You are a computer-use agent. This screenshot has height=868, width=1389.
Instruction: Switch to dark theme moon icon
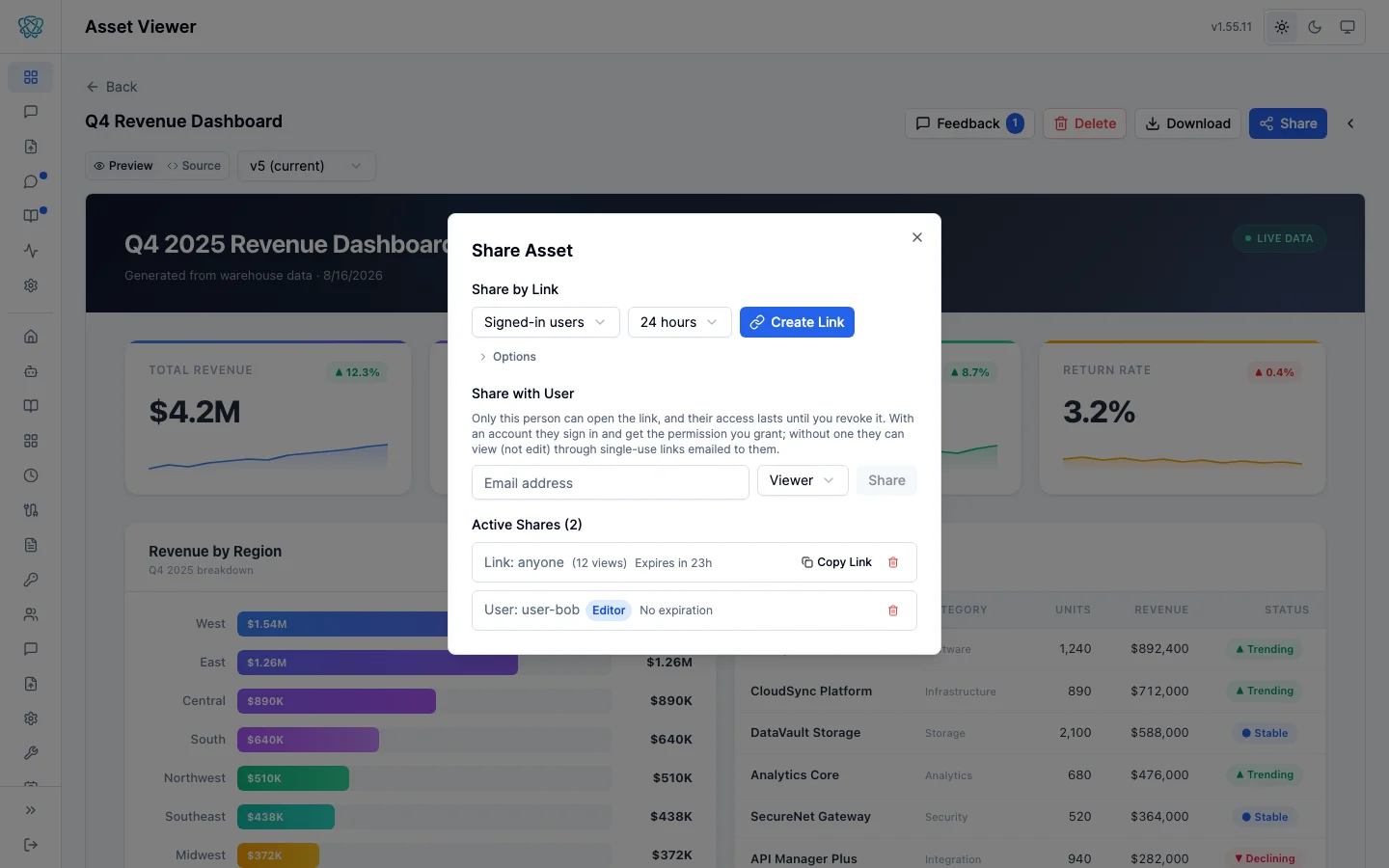coord(1315,27)
